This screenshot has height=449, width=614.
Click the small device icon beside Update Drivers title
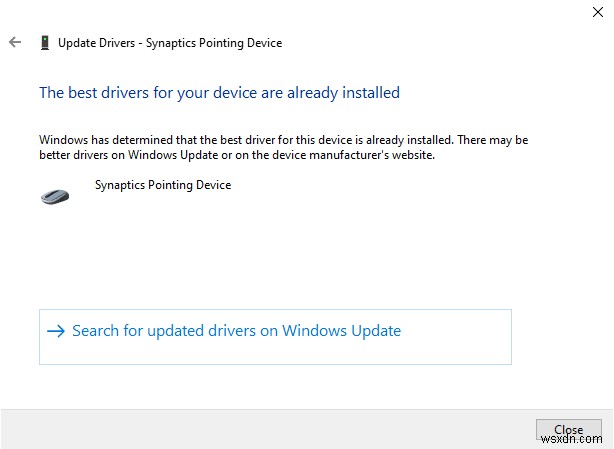point(44,43)
